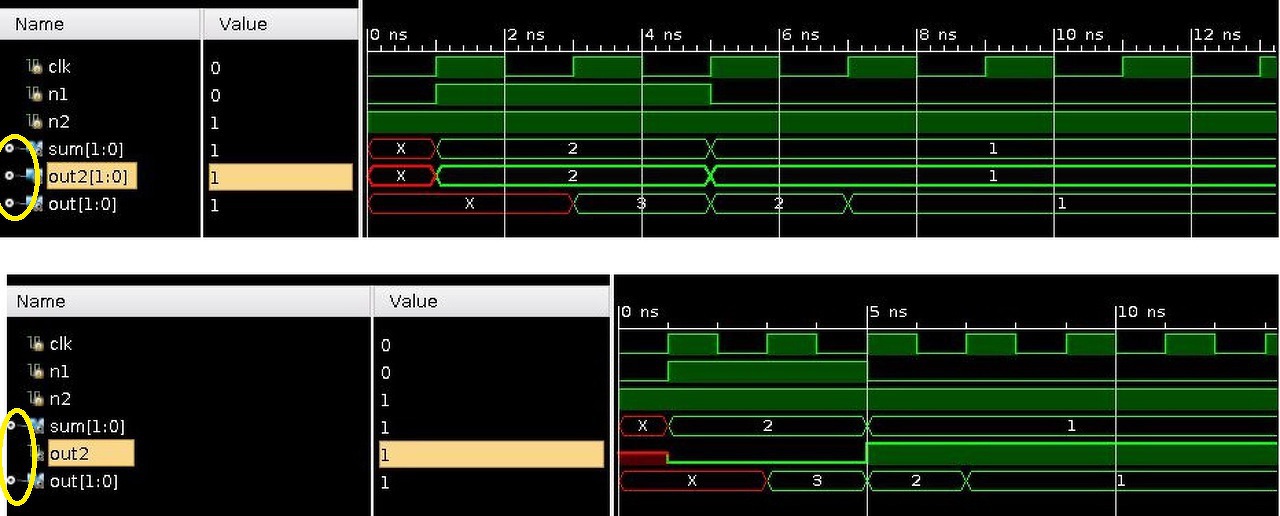1280x516 pixels.
Task: Click Value column header in bottom panel
Action: pos(413,301)
